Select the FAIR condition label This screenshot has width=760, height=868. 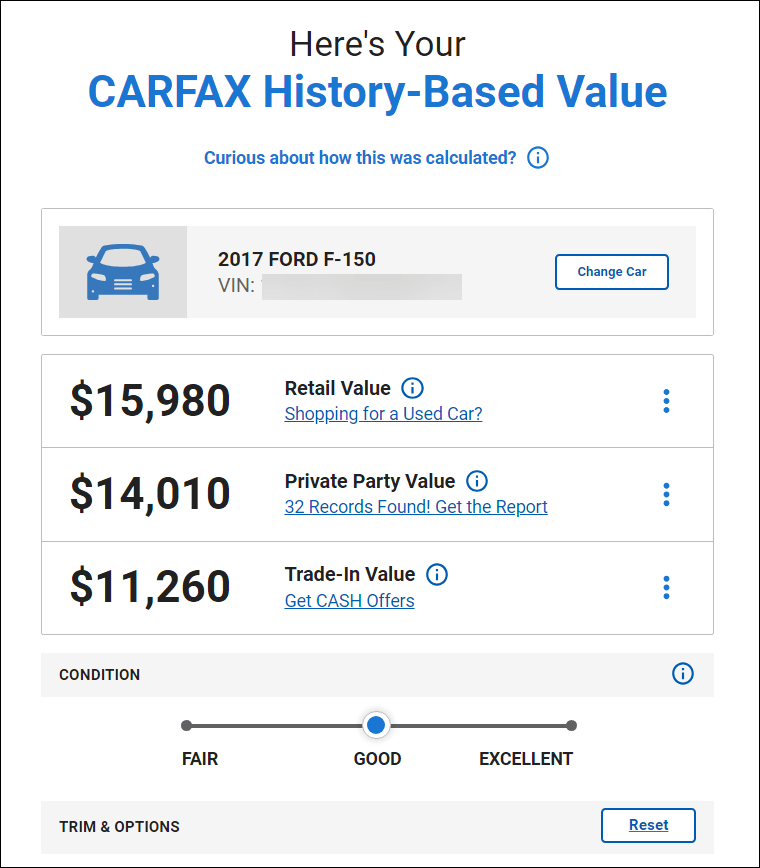[x=200, y=758]
